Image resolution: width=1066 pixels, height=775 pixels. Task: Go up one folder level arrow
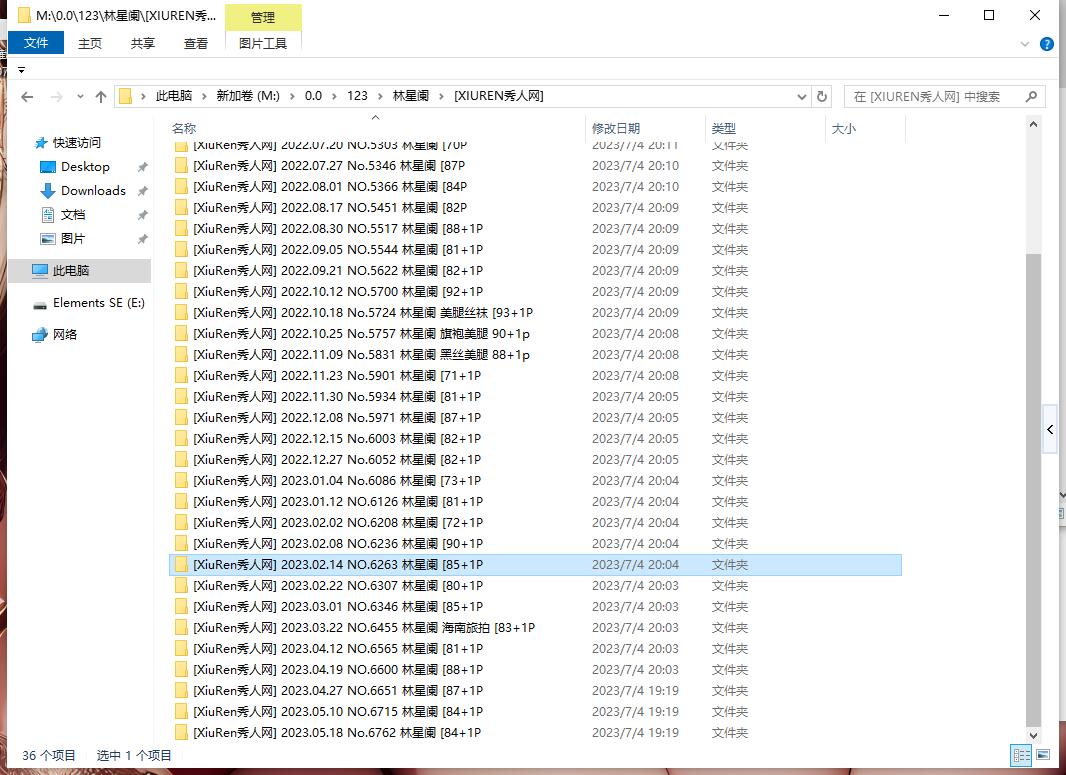coord(101,97)
